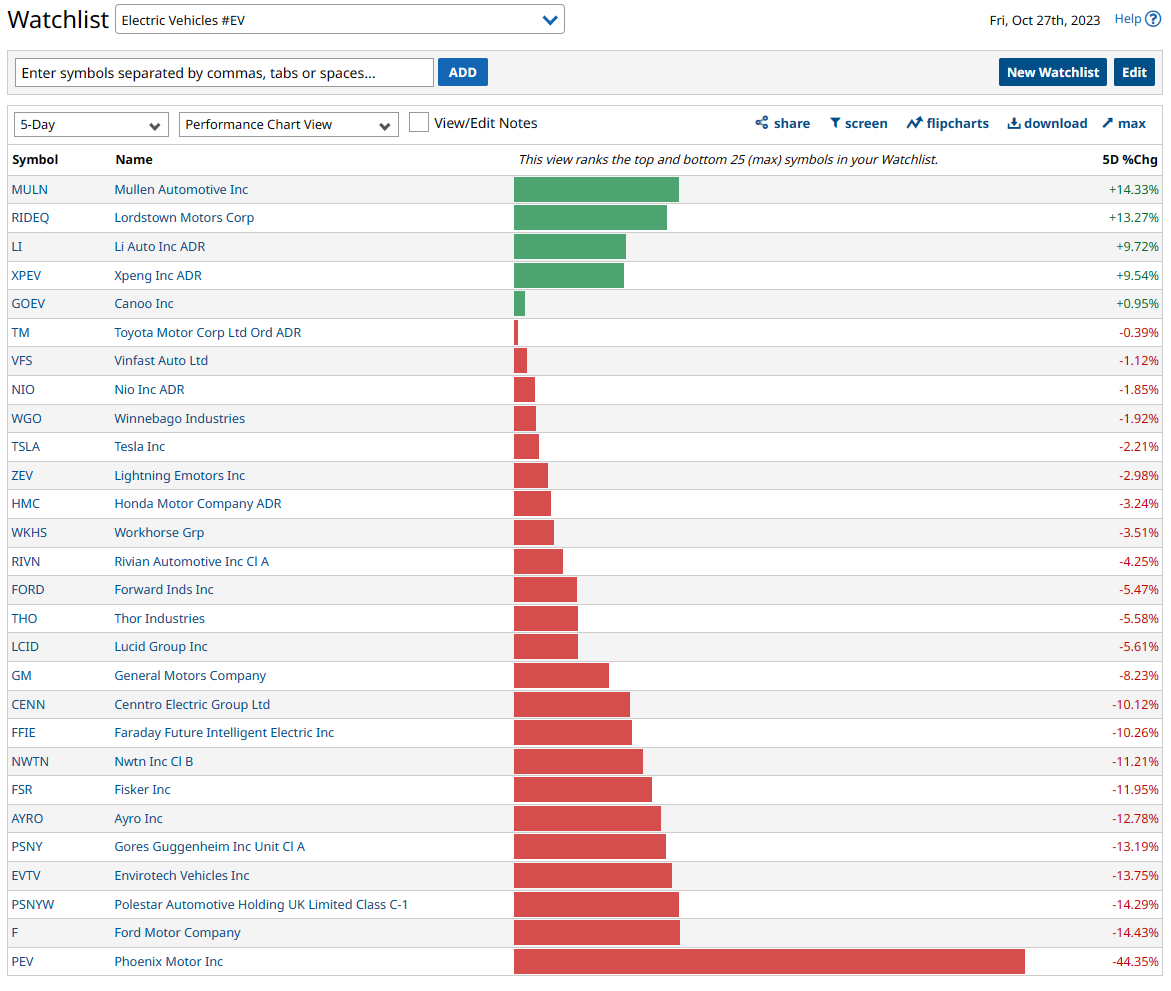Viewport: 1171px width, 991px height.
Task: Open the GOEV symbol link
Action: click(28, 304)
